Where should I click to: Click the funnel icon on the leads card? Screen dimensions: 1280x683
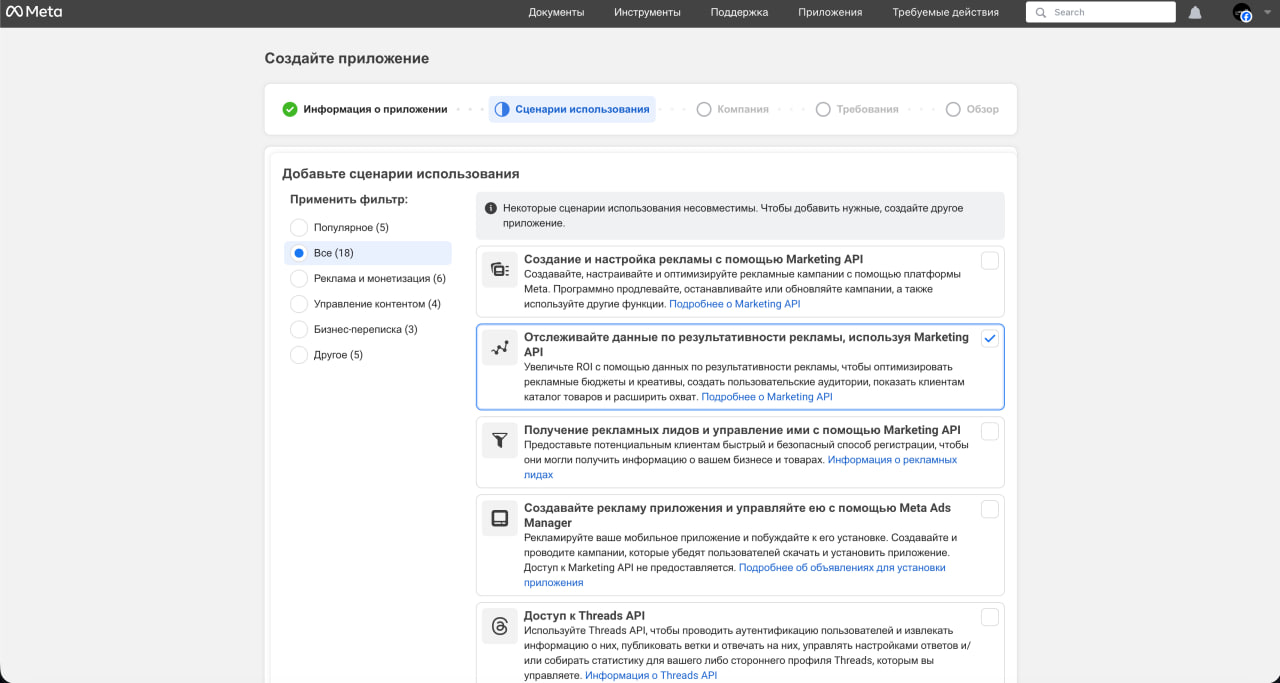tap(499, 438)
